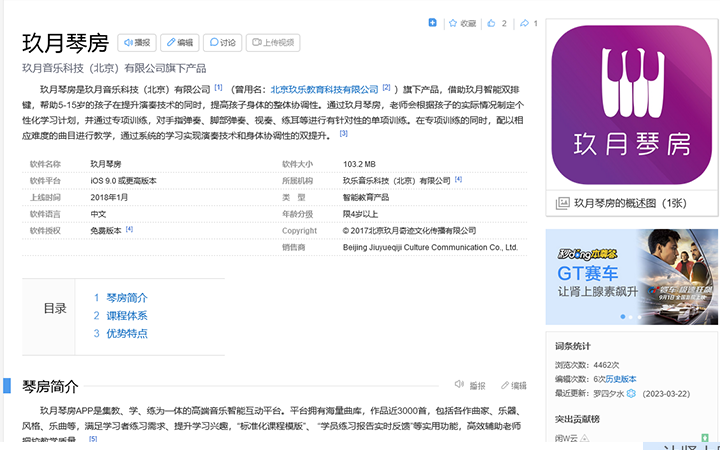Open the 北京玖乐教育科技有限公司 link
720x450 pixels.
325,89
